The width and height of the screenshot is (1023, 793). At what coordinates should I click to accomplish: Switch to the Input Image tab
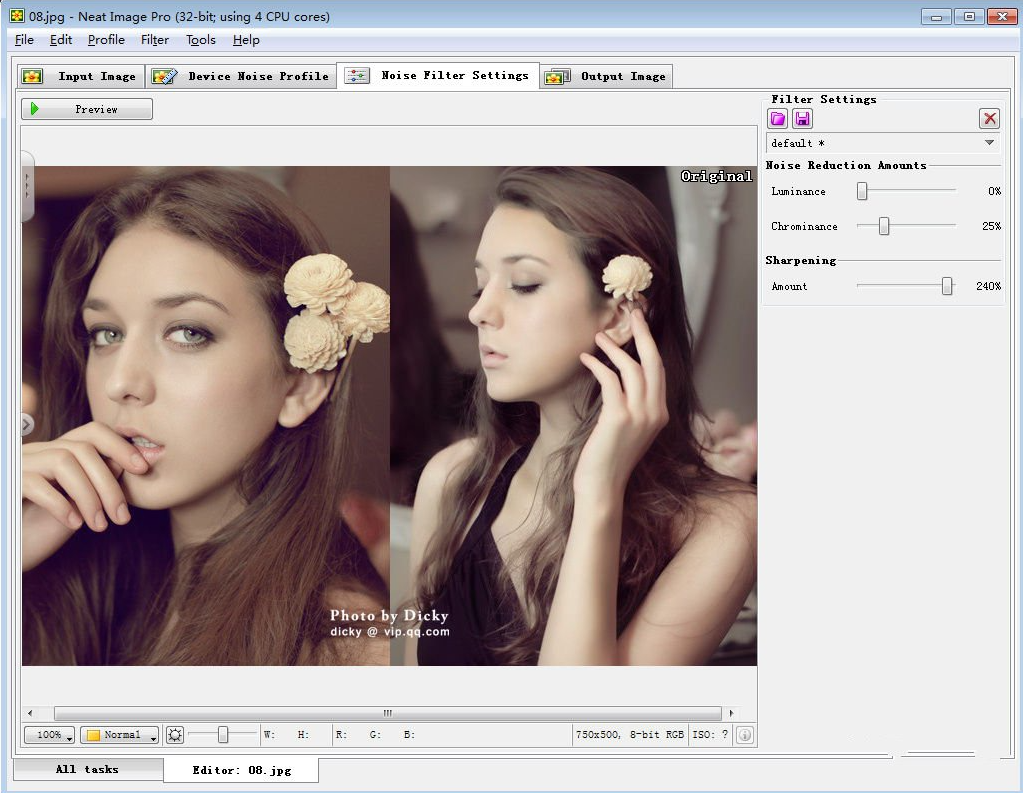pos(81,76)
